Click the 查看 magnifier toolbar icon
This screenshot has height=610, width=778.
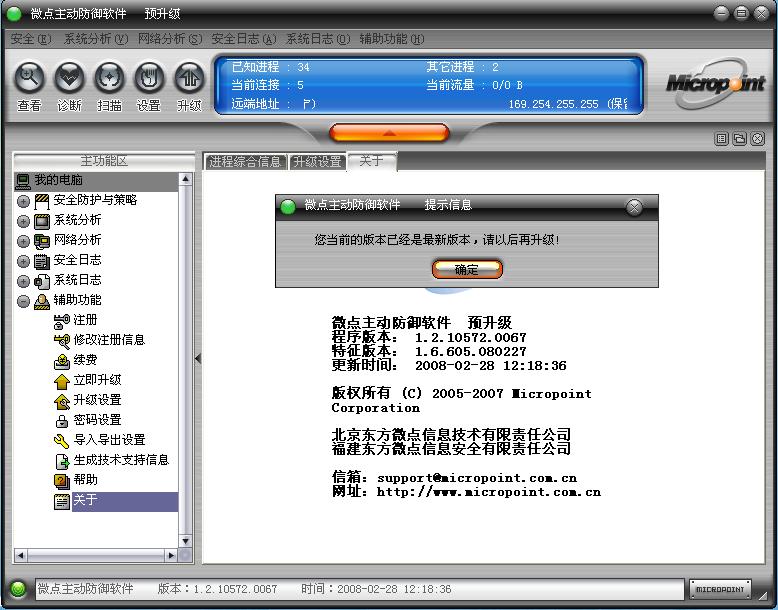click(x=30, y=77)
